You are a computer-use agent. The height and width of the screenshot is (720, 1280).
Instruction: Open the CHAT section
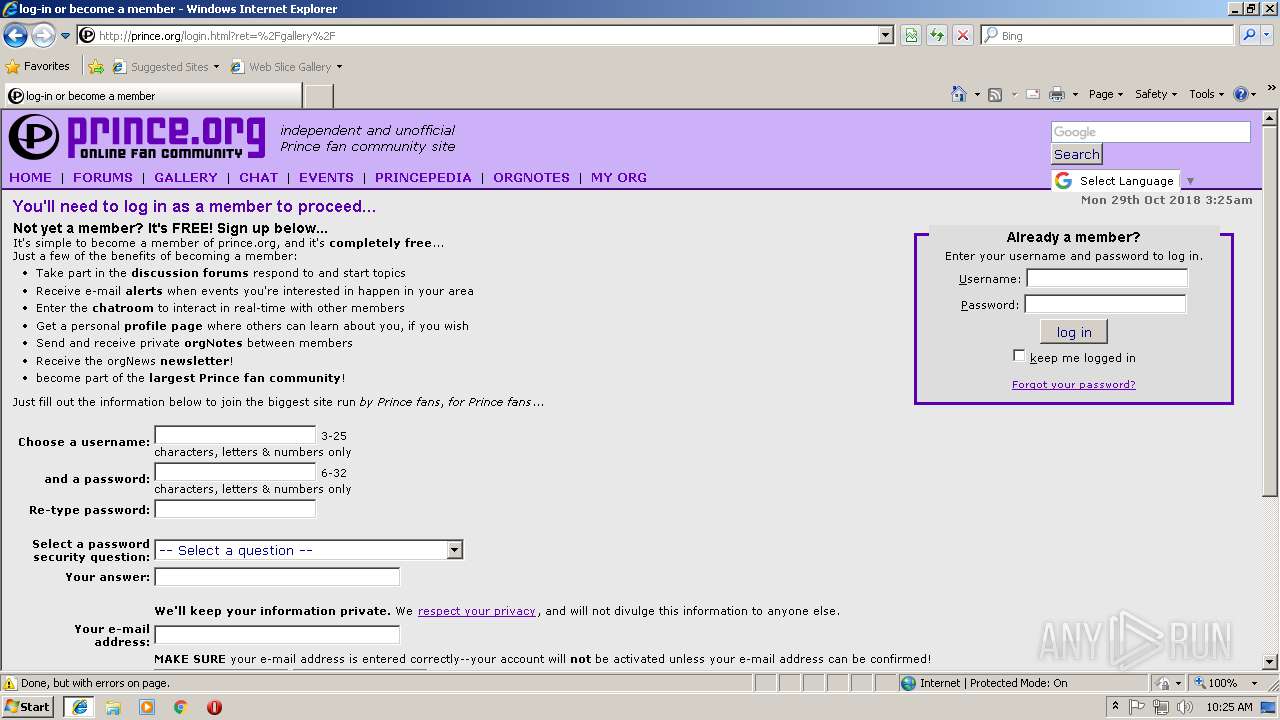(x=258, y=177)
